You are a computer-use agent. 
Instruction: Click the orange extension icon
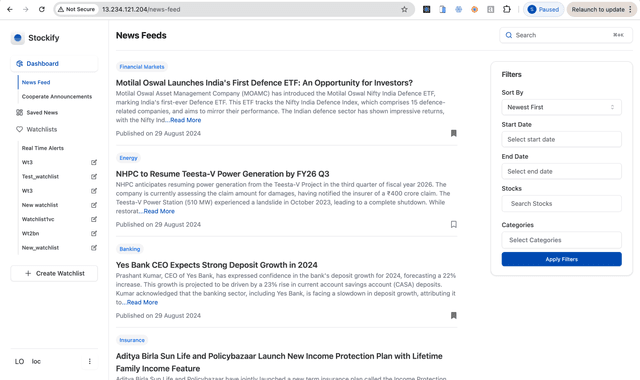point(474,9)
